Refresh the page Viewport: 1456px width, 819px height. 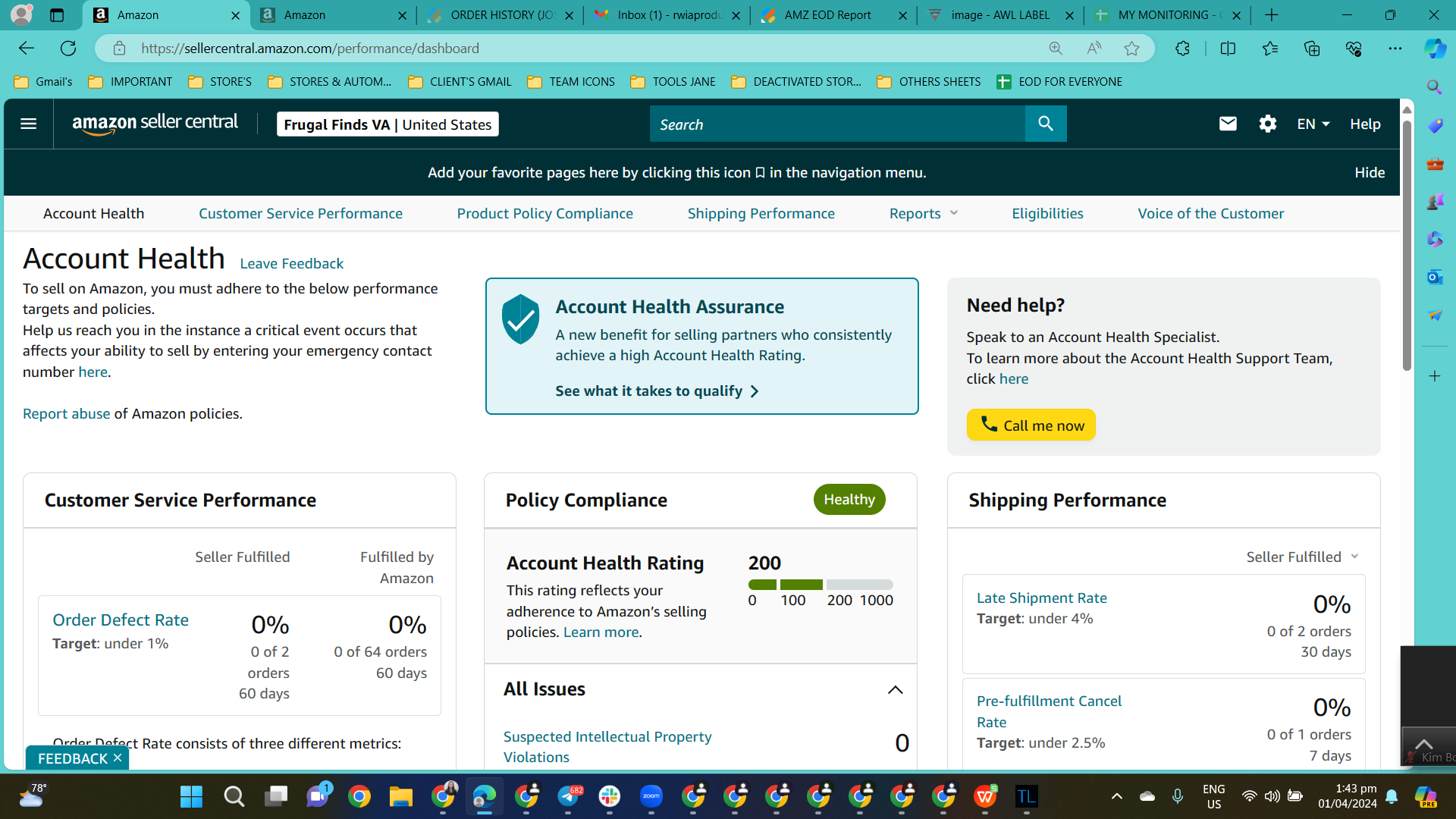click(x=68, y=49)
